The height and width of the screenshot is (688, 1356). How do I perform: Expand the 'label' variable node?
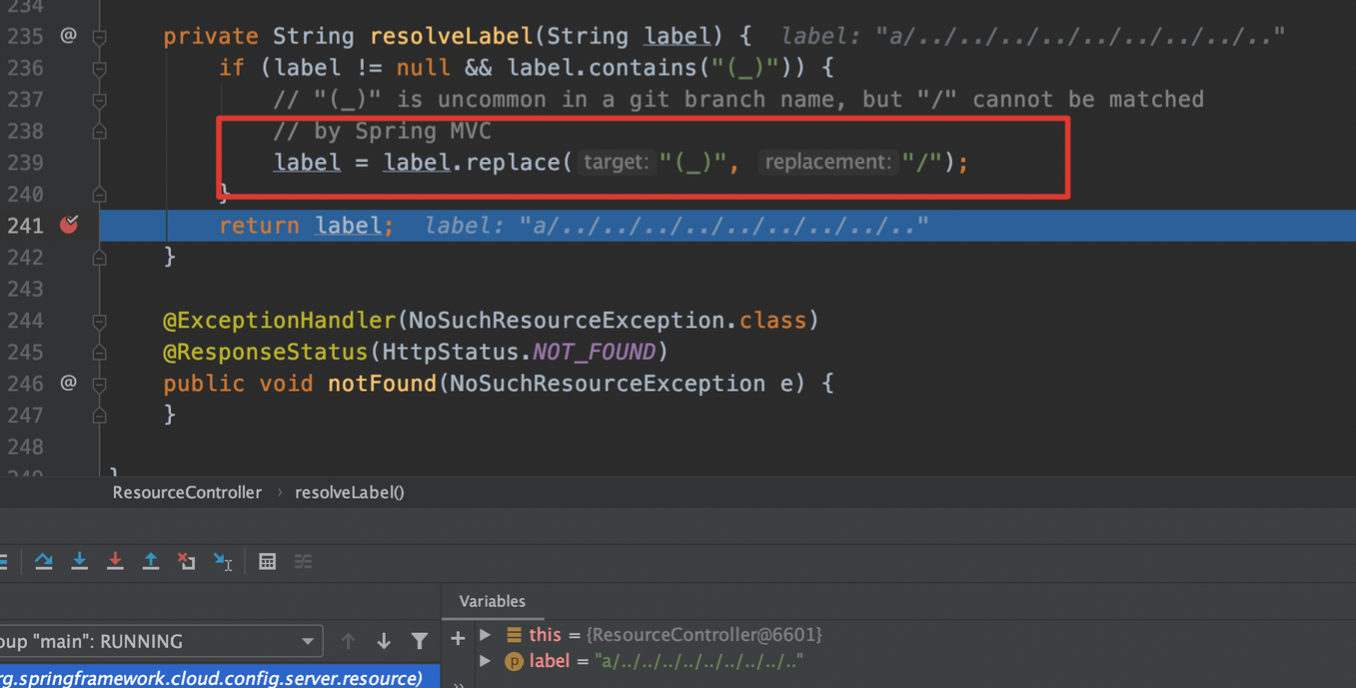point(486,661)
